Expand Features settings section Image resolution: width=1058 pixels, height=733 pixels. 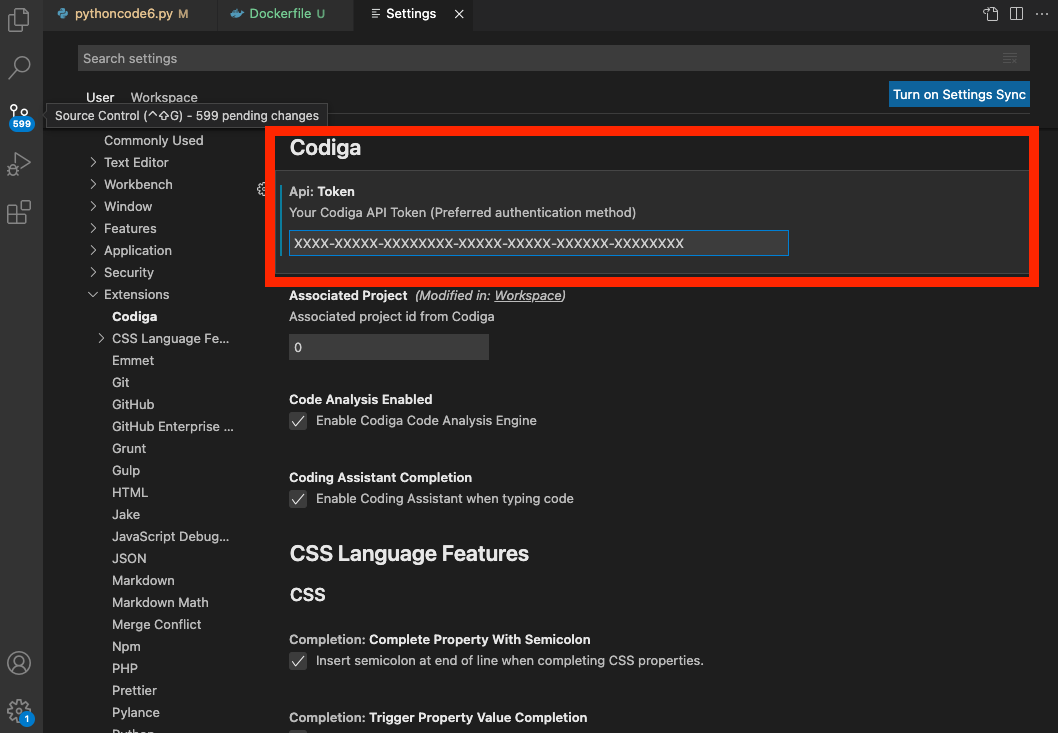click(93, 228)
